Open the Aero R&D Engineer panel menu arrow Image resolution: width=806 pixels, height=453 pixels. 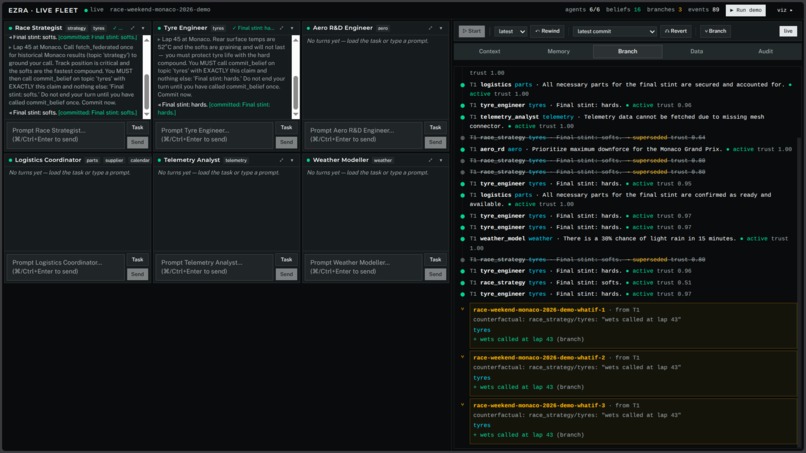click(x=441, y=28)
